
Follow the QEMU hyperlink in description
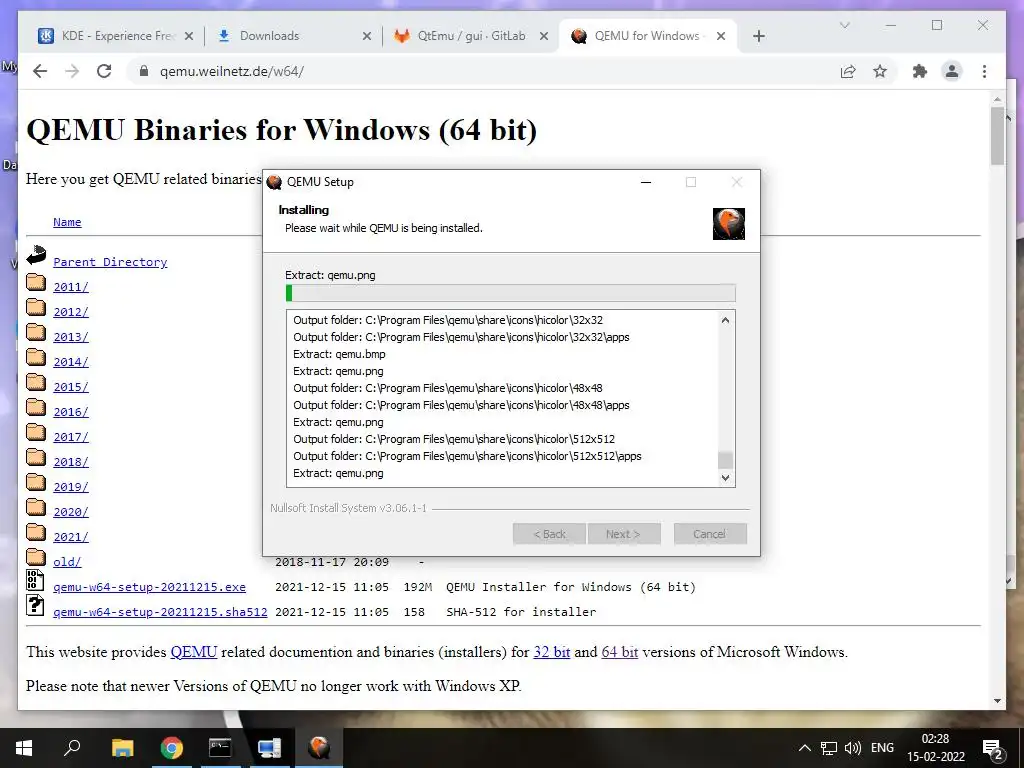(193, 652)
